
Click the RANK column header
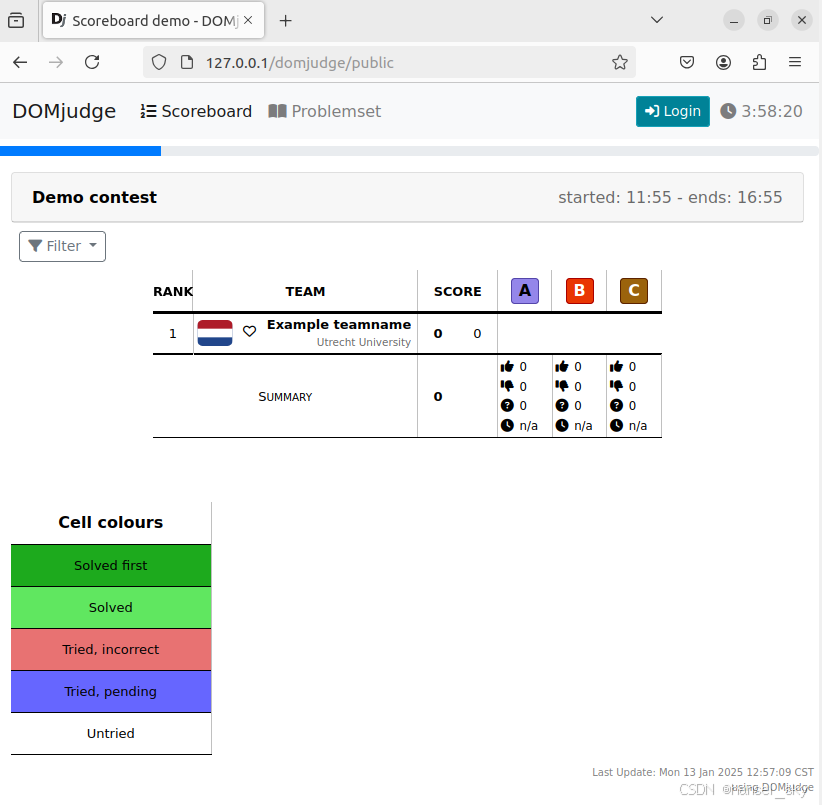pyautogui.click(x=172, y=291)
